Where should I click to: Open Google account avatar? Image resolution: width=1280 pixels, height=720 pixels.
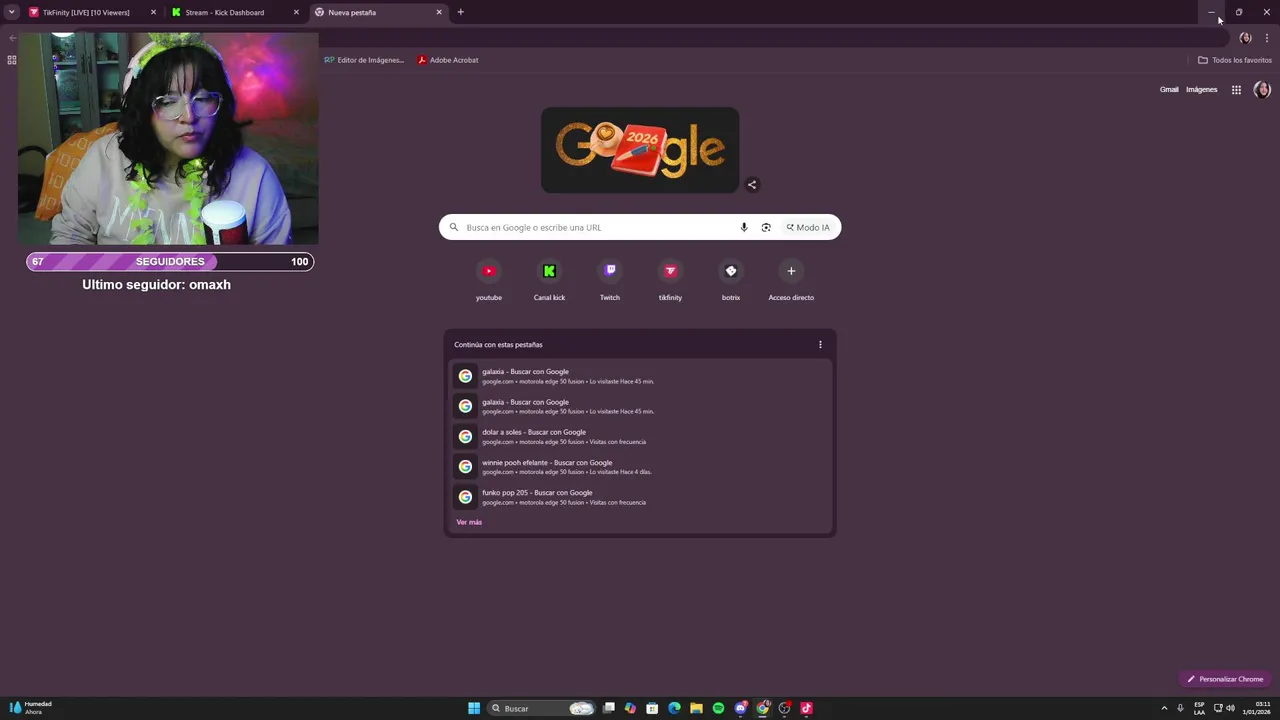(1262, 89)
